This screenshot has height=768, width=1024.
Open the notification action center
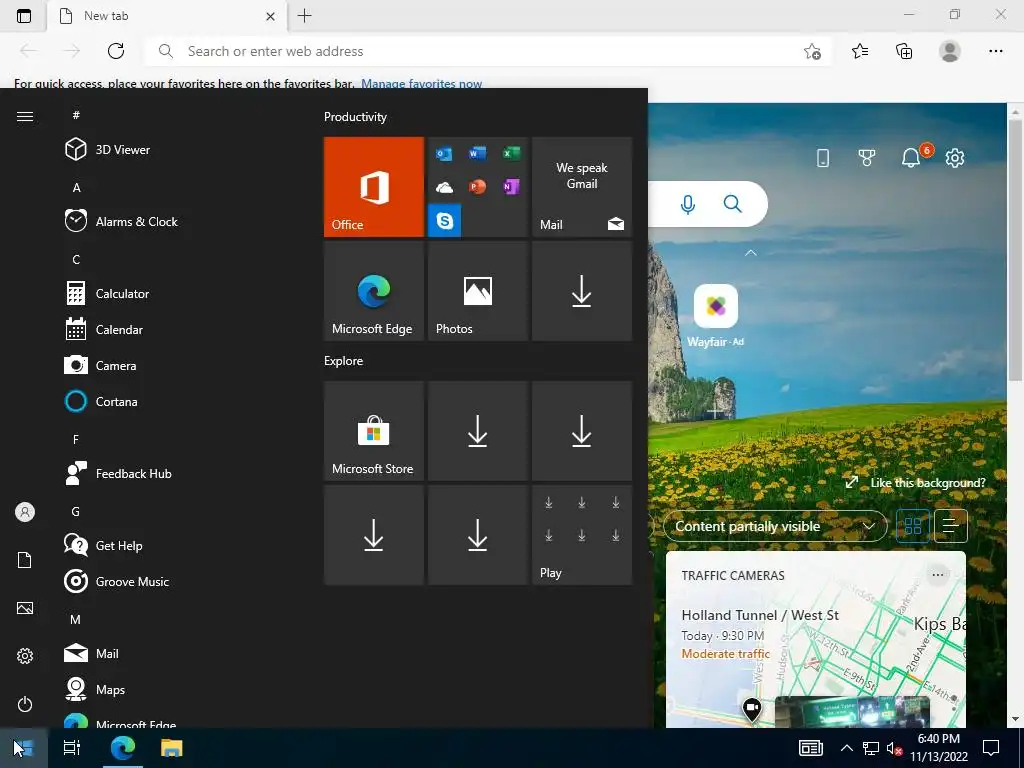pos(991,748)
